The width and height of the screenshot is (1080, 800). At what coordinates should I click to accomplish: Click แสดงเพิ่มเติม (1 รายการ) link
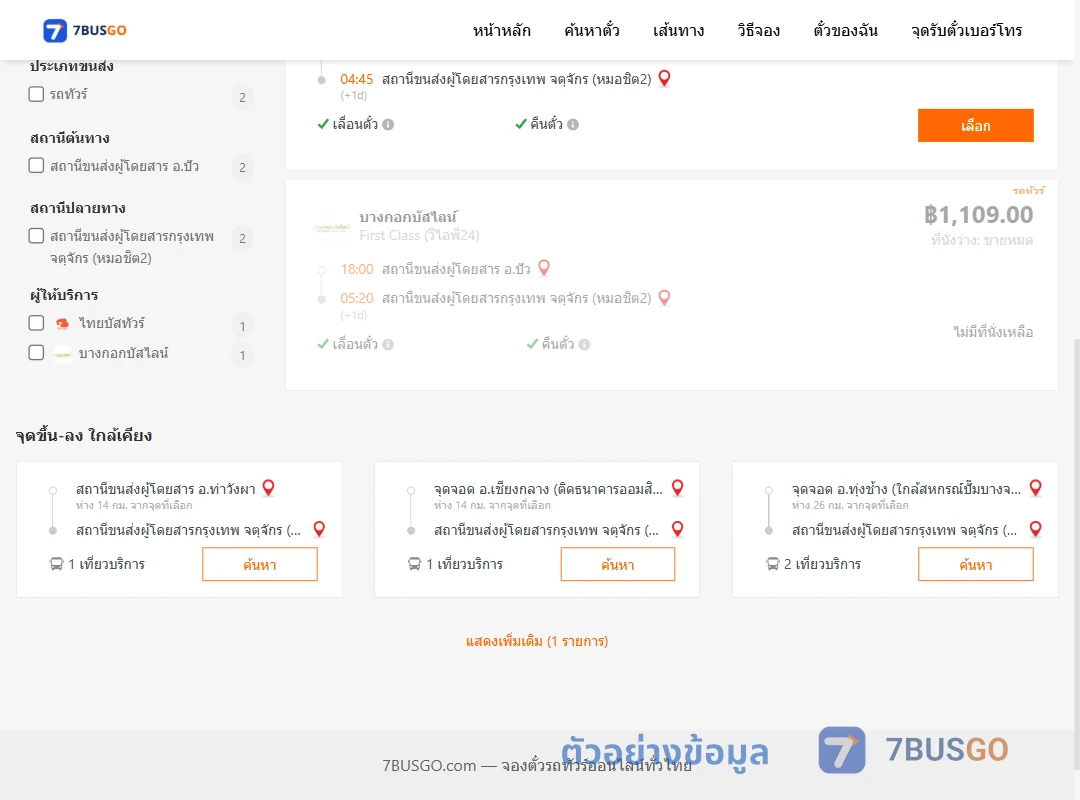(537, 642)
